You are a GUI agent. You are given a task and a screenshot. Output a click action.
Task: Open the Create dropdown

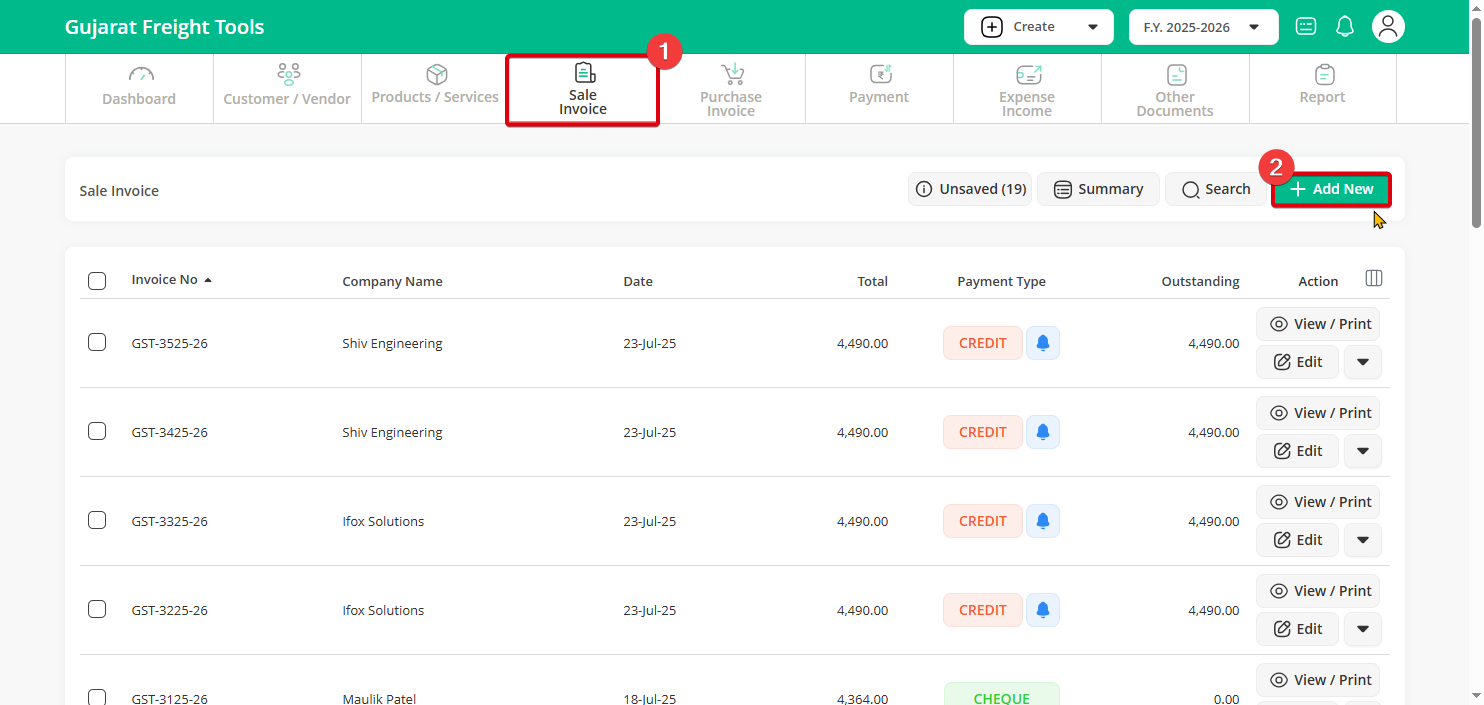click(1039, 27)
